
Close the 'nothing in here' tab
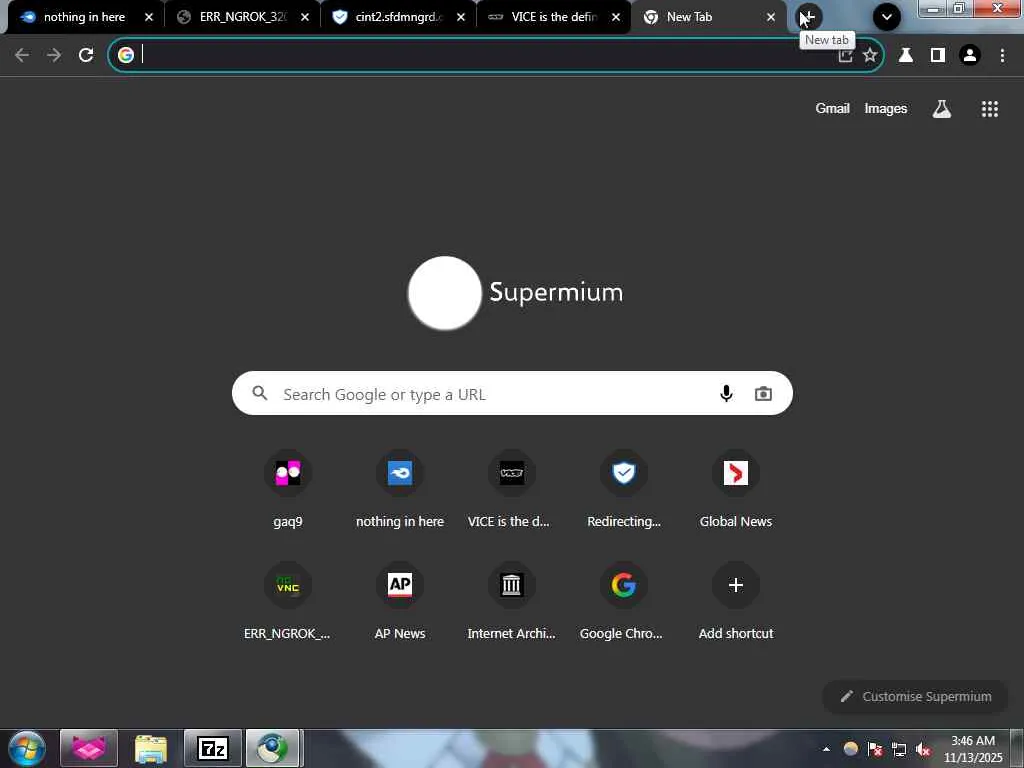coord(148,18)
